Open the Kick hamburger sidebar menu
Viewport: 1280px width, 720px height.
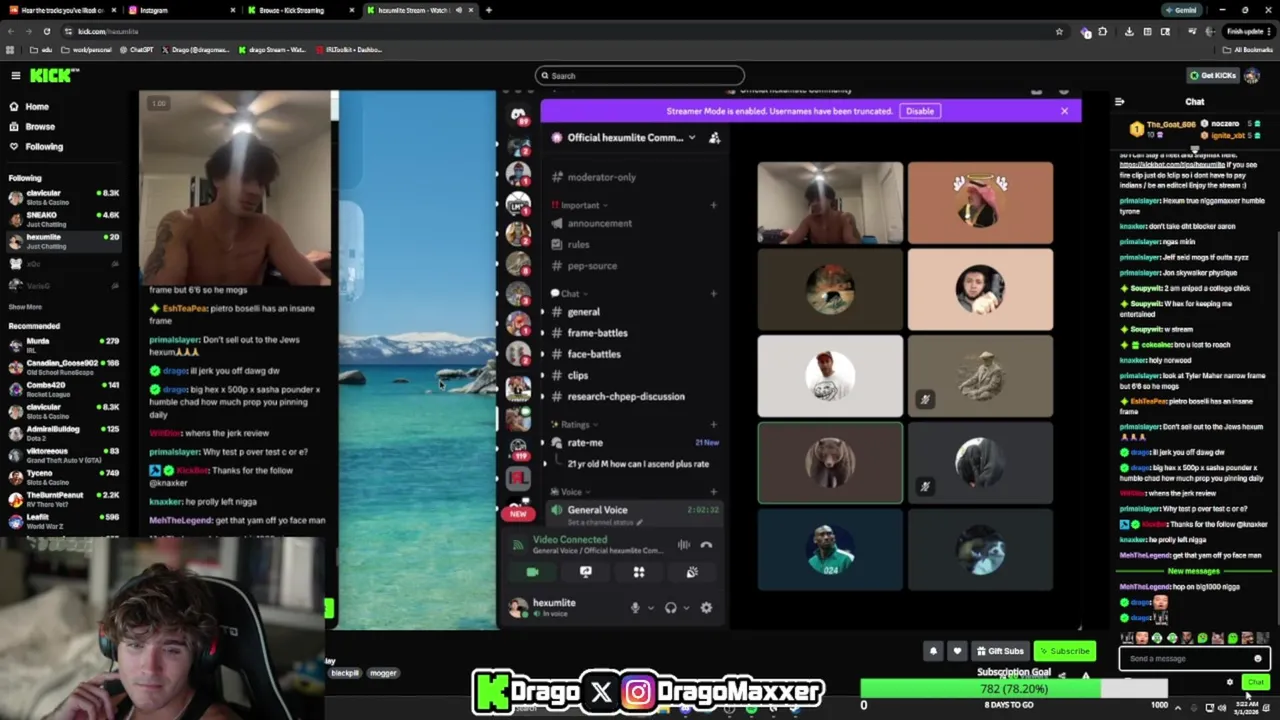coord(15,75)
